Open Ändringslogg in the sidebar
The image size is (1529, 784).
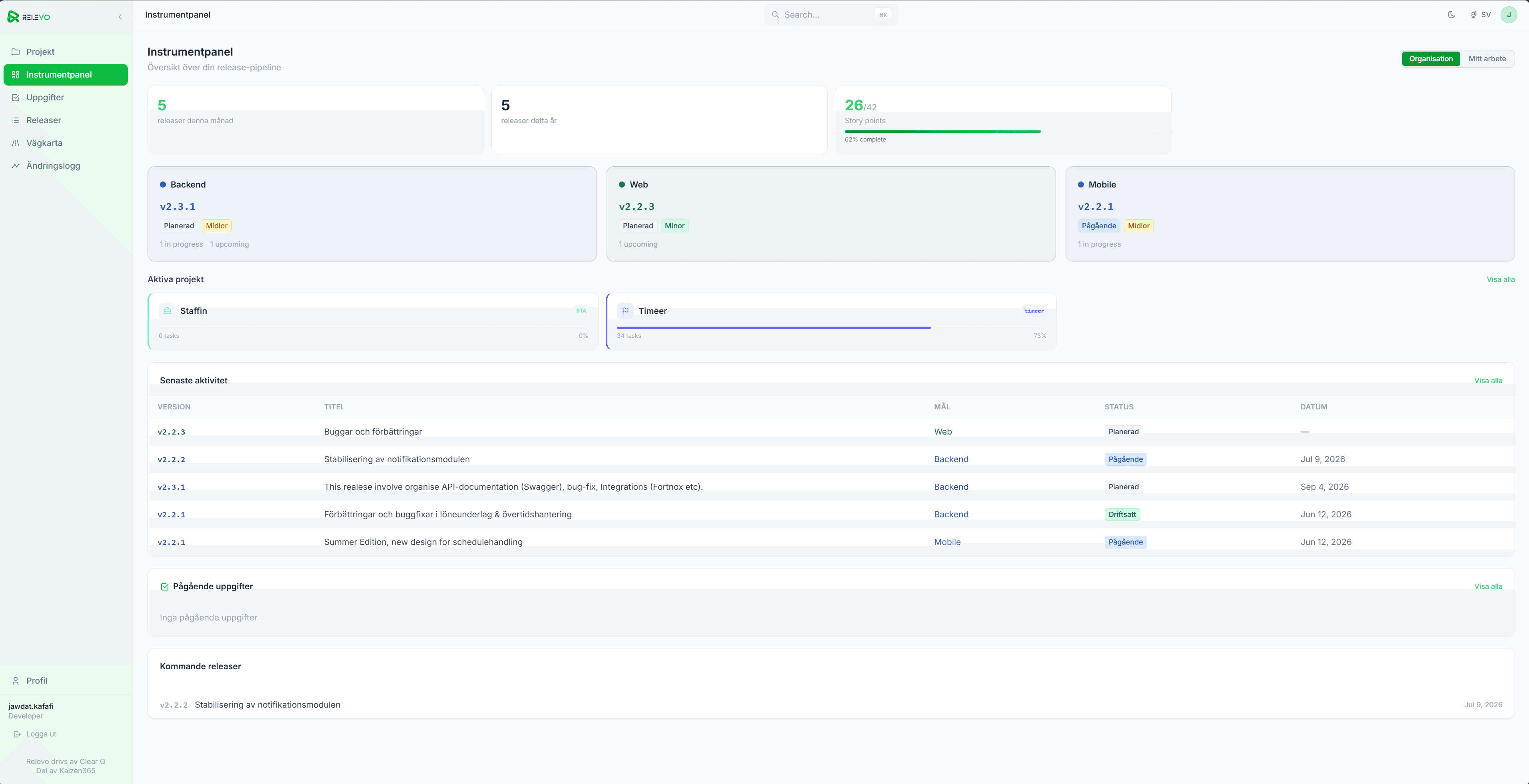point(66,166)
